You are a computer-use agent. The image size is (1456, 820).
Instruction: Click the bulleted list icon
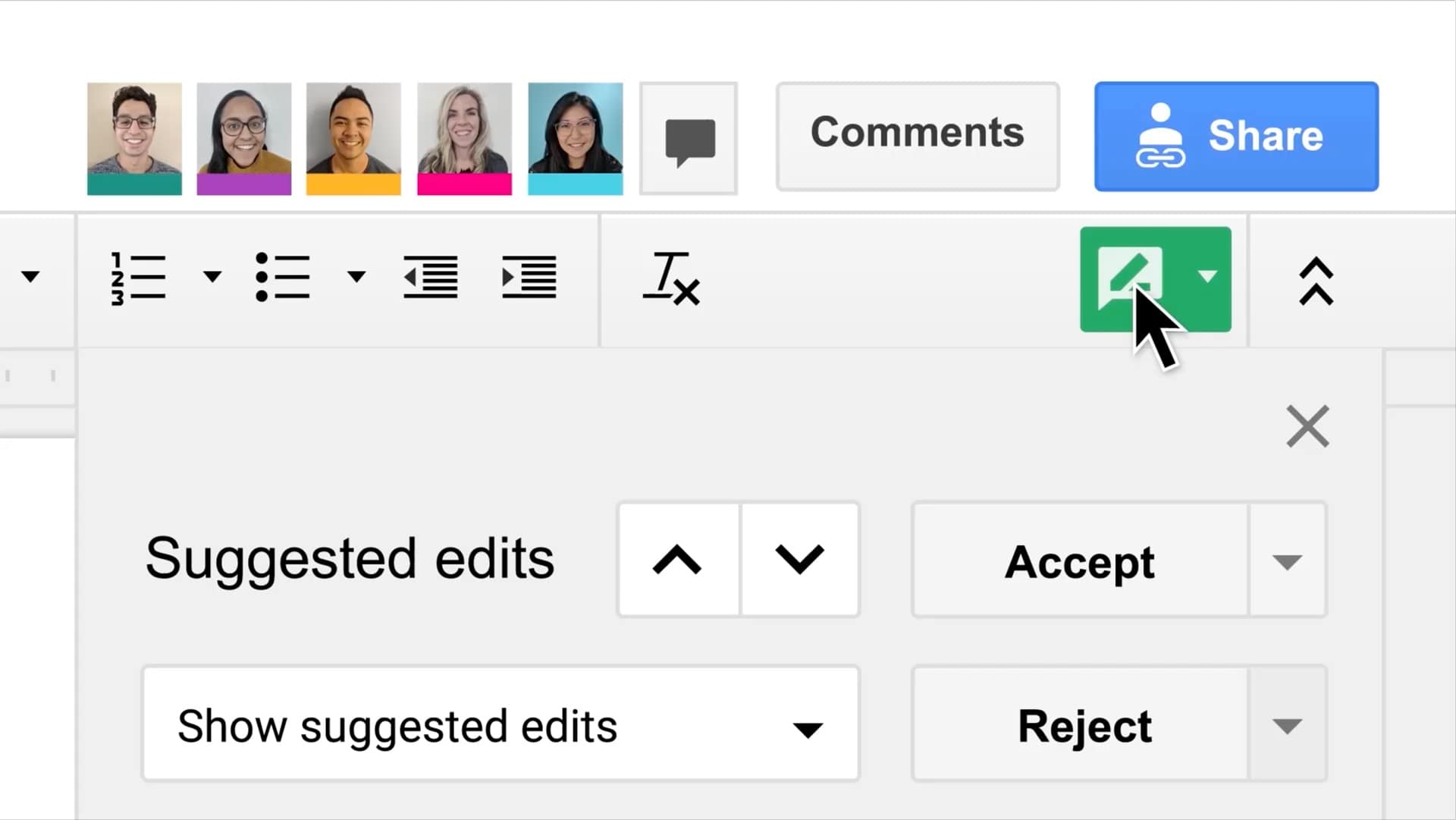(282, 278)
